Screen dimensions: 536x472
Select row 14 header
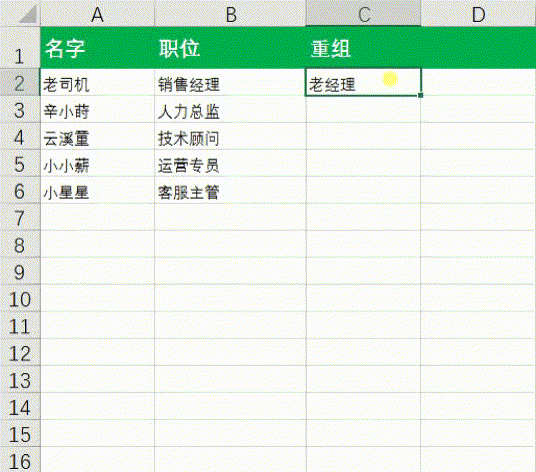click(x=20, y=406)
